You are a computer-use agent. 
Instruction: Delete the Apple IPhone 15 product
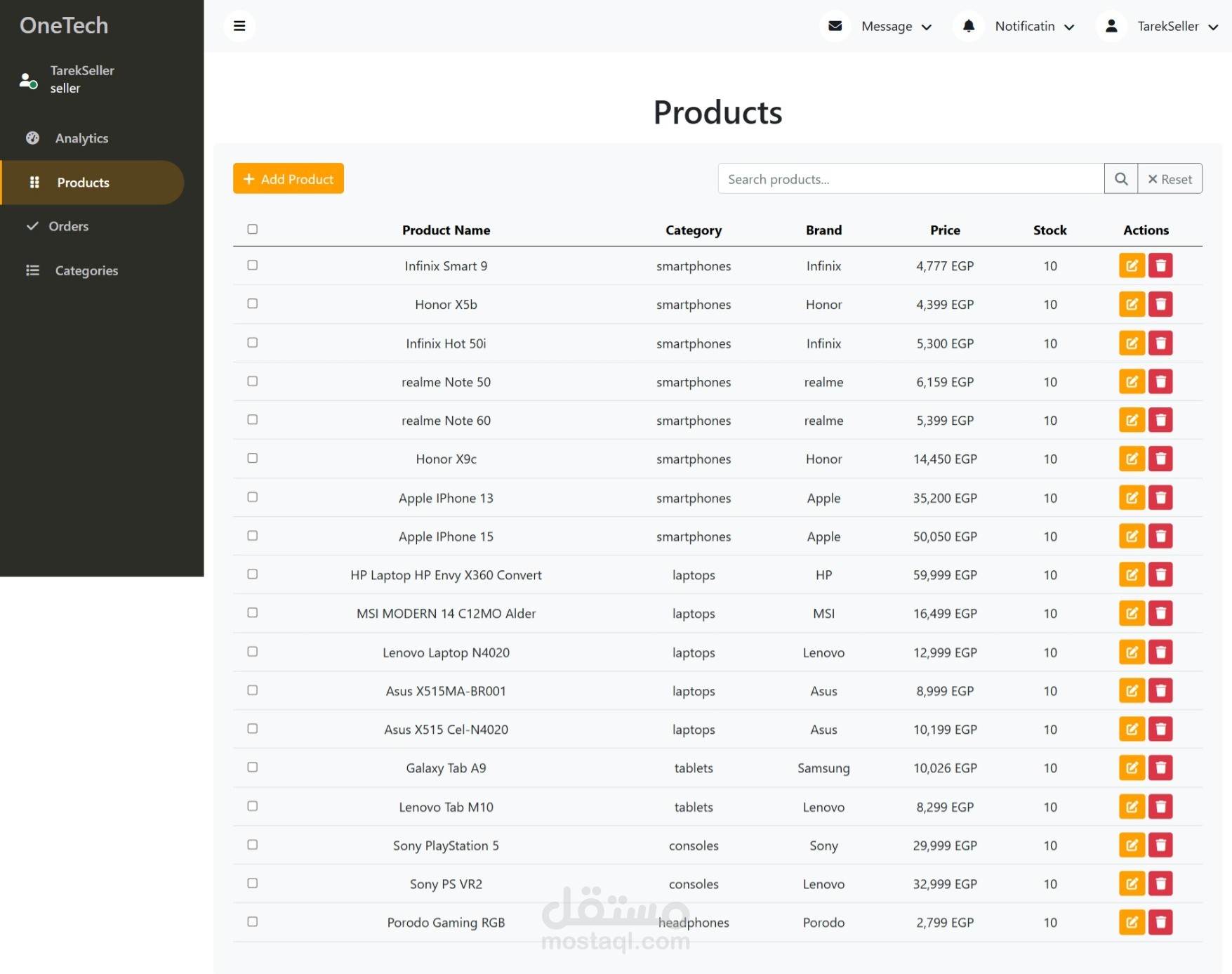(1160, 537)
